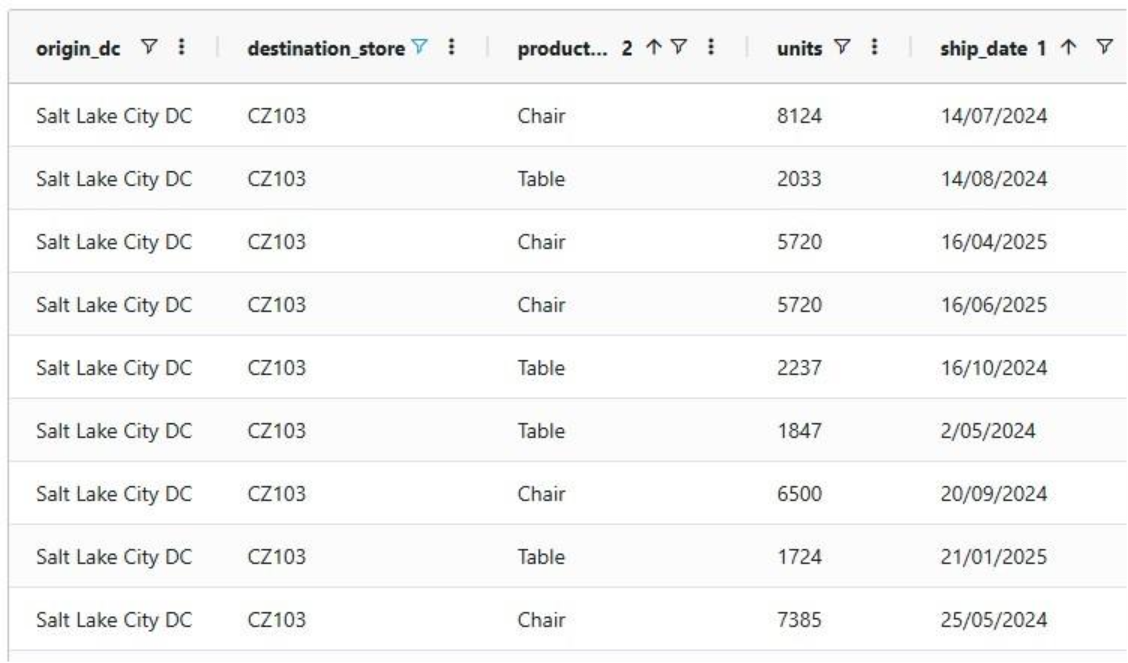Open the filter icon on ship_date column
The height and width of the screenshot is (663, 1128).
1104,45
